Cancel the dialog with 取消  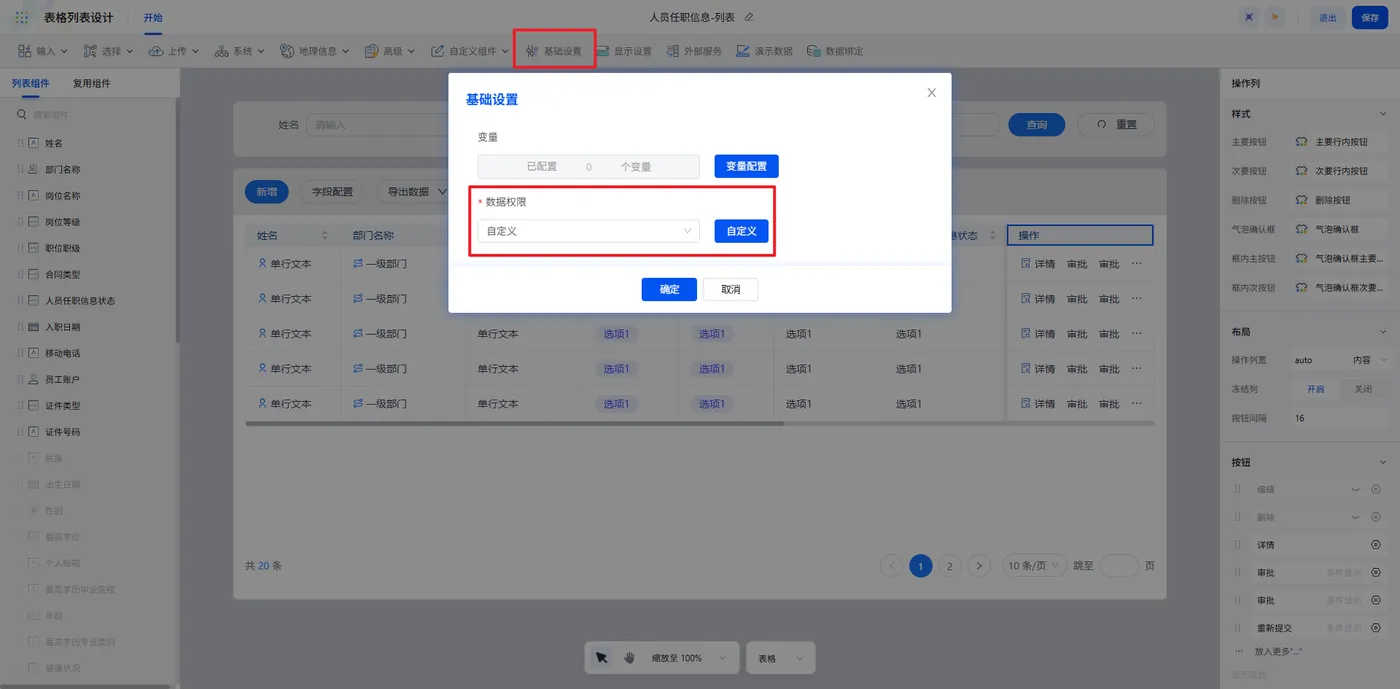pos(730,289)
